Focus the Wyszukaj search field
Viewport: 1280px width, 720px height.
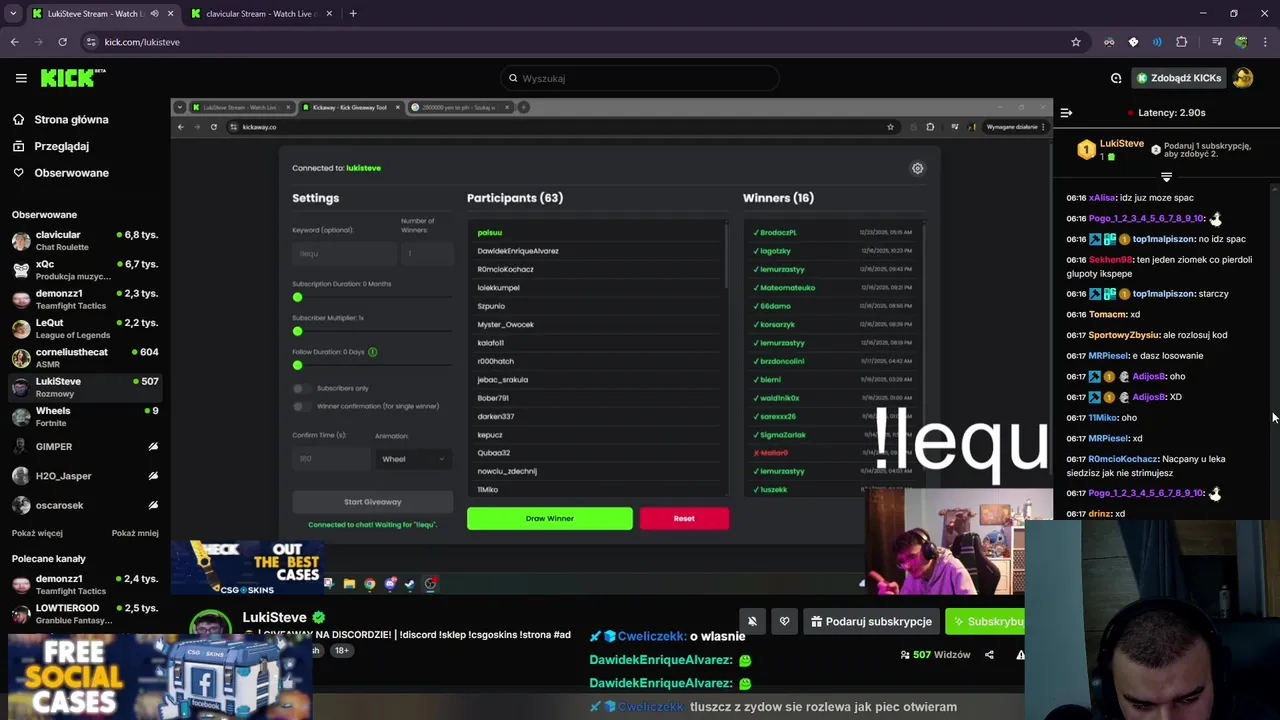tap(640, 78)
